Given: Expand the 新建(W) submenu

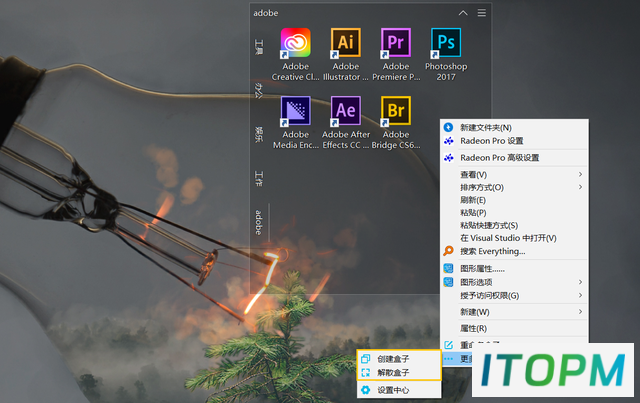Looking at the screenshot, I should click(514, 312).
